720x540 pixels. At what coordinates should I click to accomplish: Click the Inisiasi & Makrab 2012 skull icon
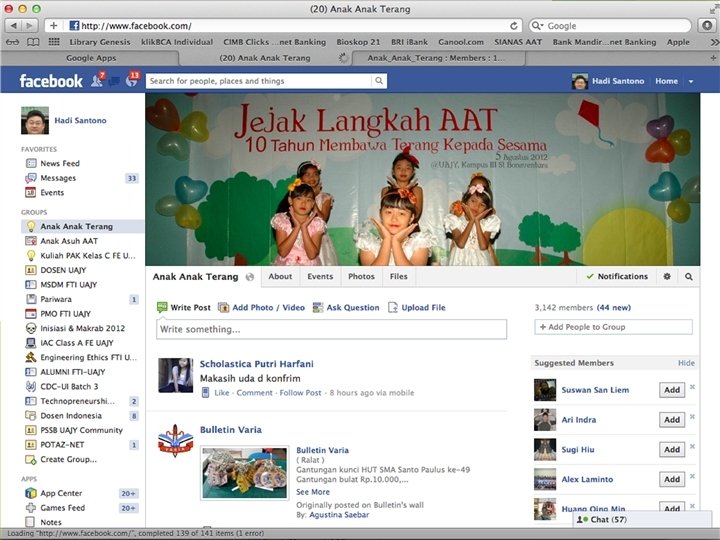31,328
